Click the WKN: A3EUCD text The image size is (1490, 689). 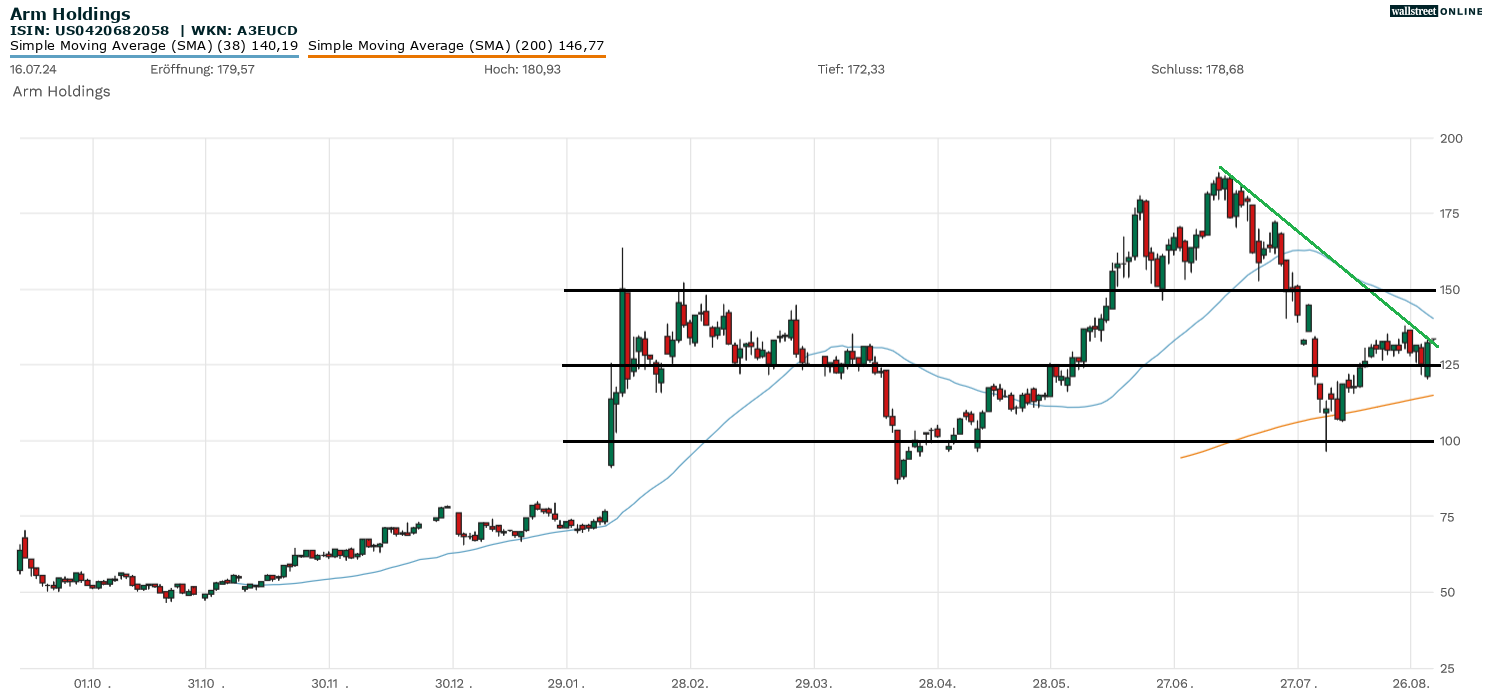point(243,31)
